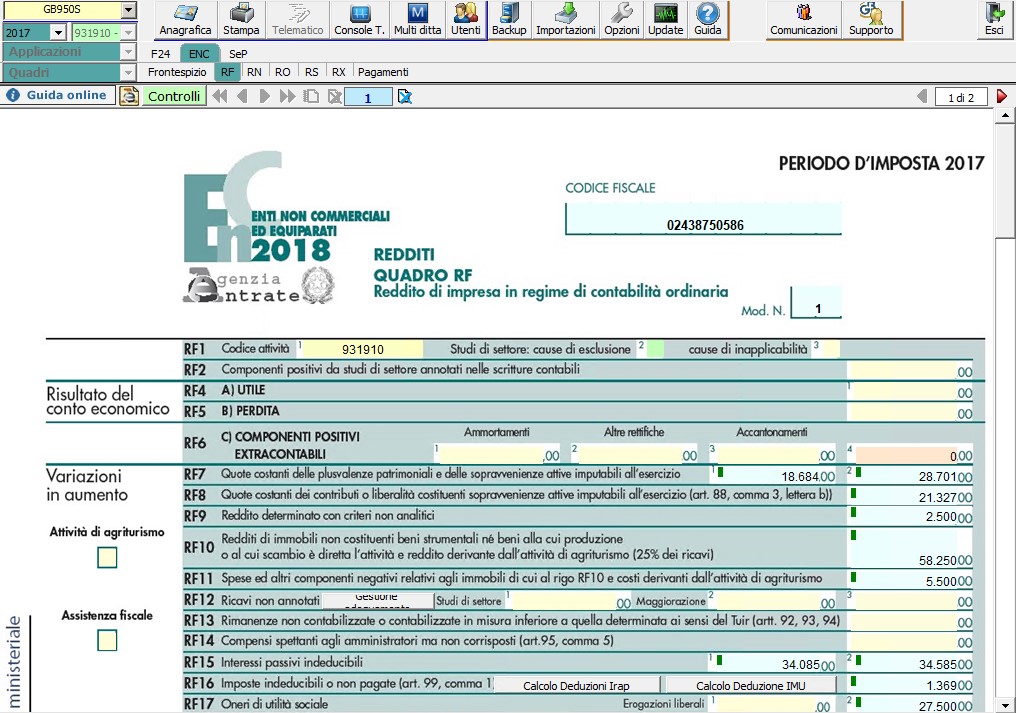This screenshot has height=713, width=1016.
Task: Go to next page red arrow
Action: (x=1002, y=97)
